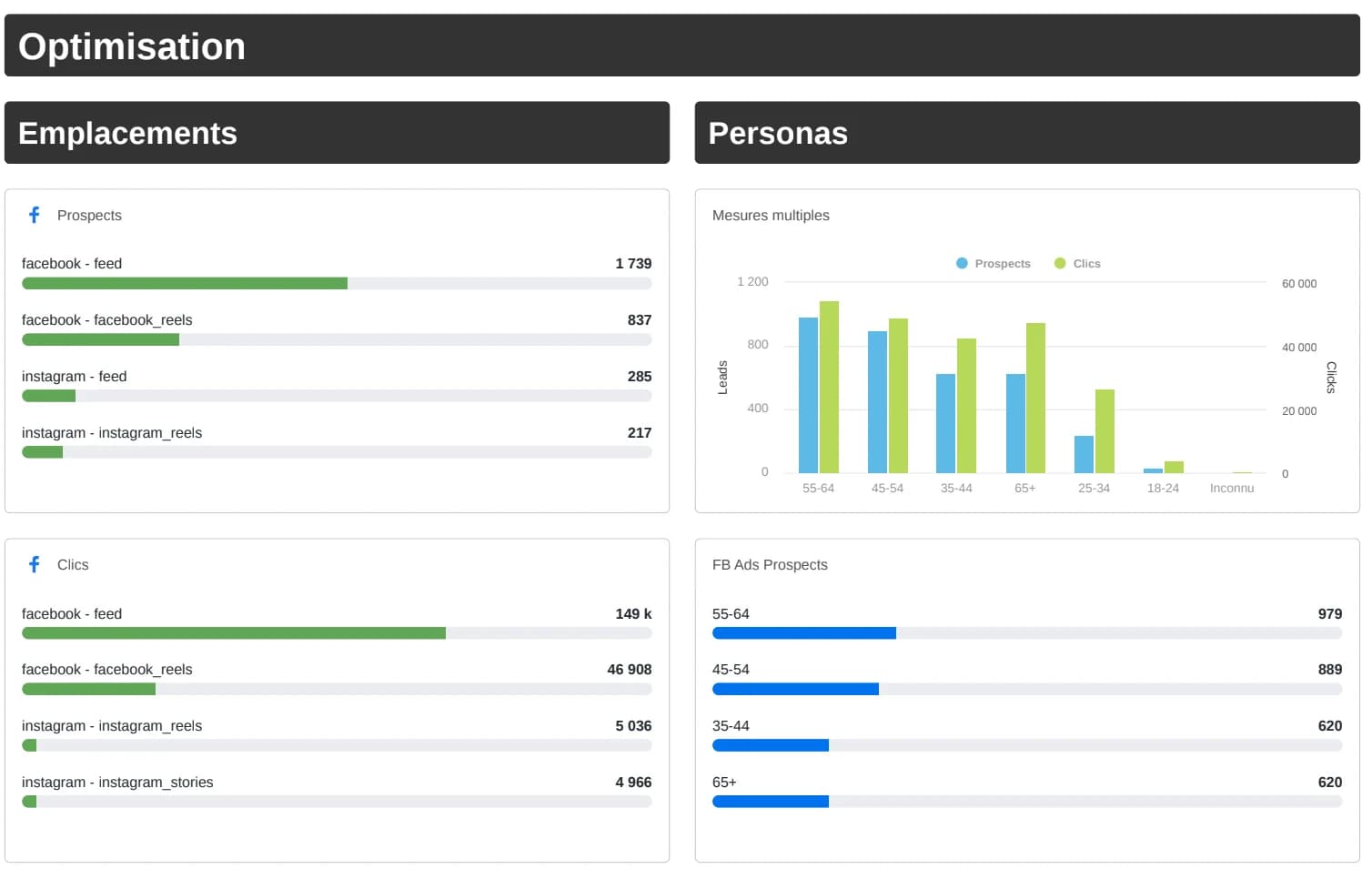Click the green bar for facebook feed prospects
This screenshot has height=879, width=1372.
tap(185, 284)
